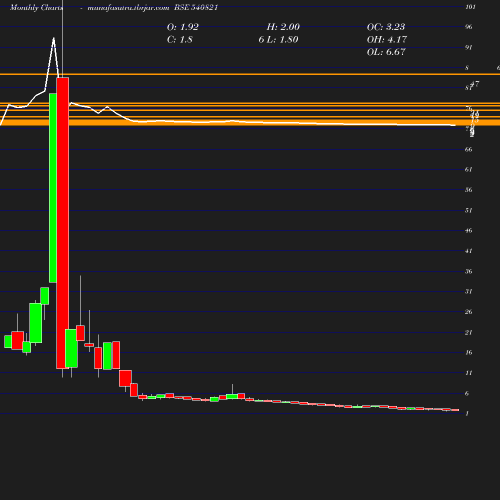Click the 16 price axis label
The image size is (500, 500).
point(469,353)
